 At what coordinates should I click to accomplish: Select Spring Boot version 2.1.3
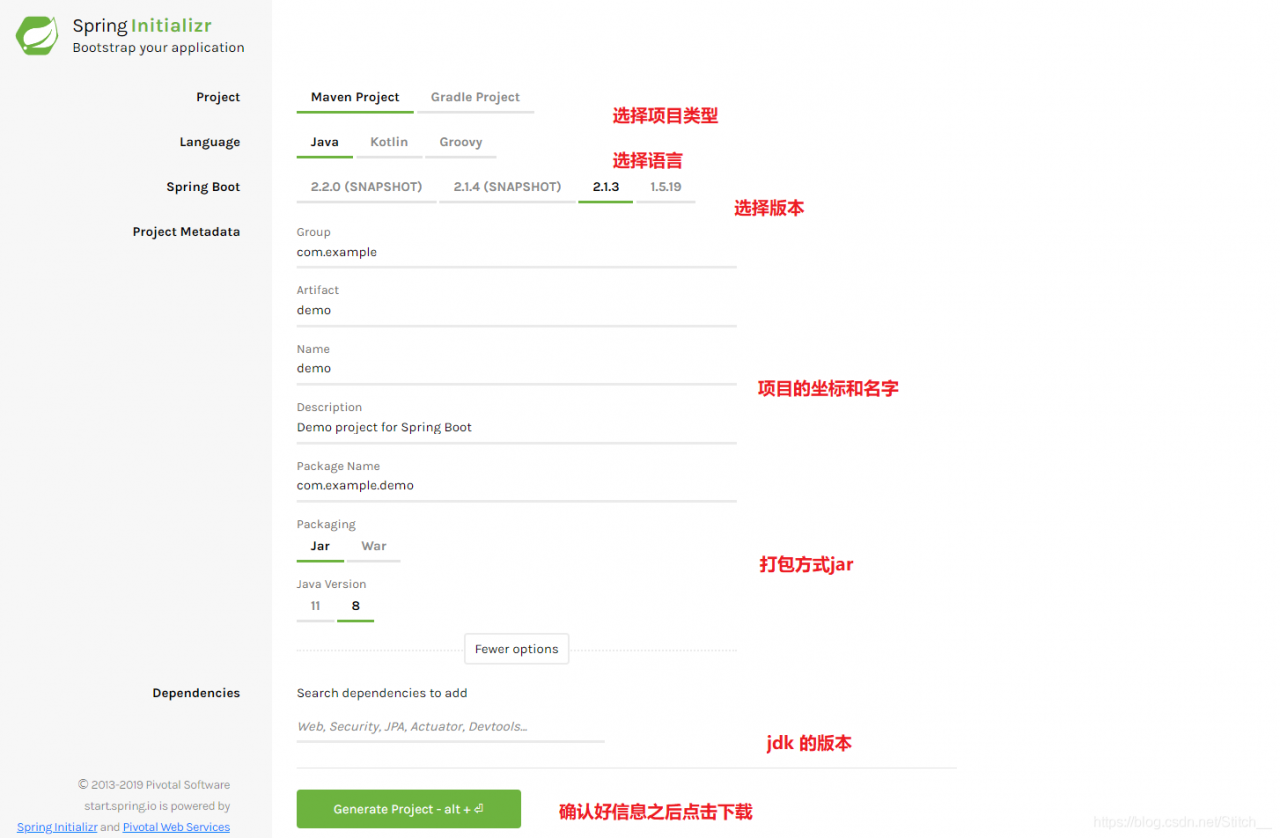pos(605,187)
